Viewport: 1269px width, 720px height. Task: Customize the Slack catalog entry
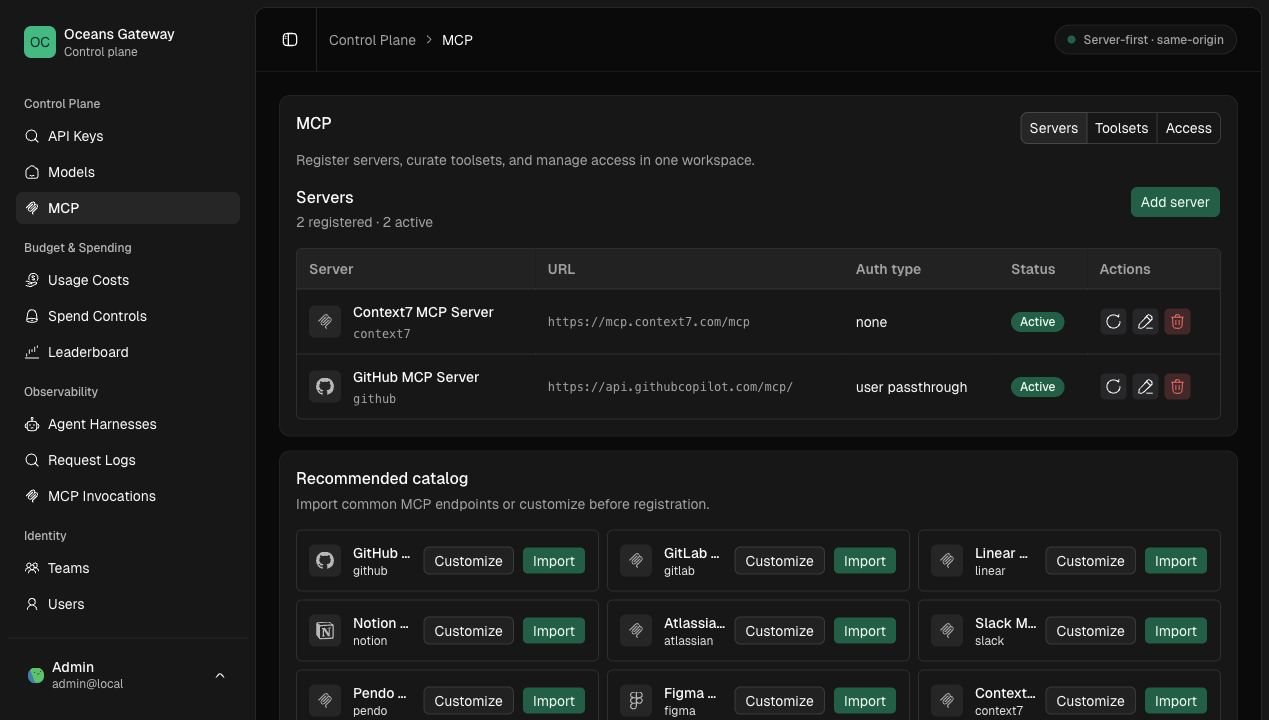(1090, 631)
